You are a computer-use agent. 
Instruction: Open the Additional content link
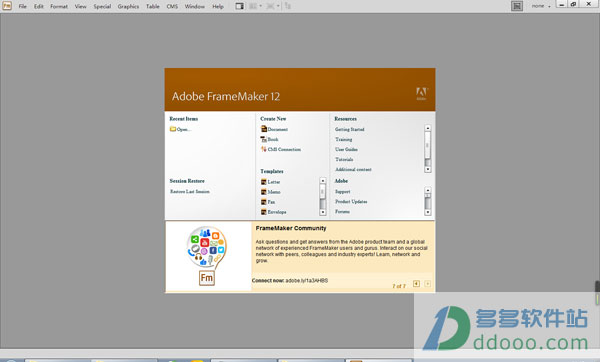[x=353, y=169]
